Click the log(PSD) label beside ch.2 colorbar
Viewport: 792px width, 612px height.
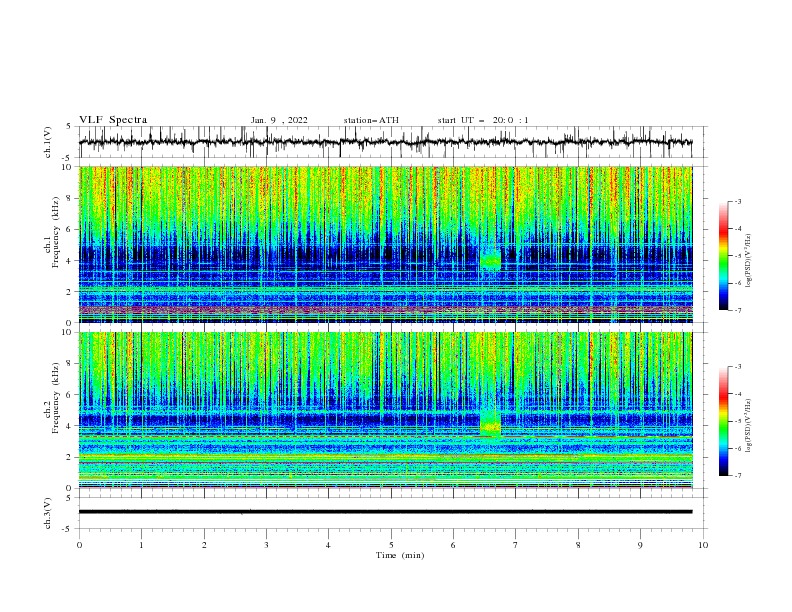pos(748,426)
